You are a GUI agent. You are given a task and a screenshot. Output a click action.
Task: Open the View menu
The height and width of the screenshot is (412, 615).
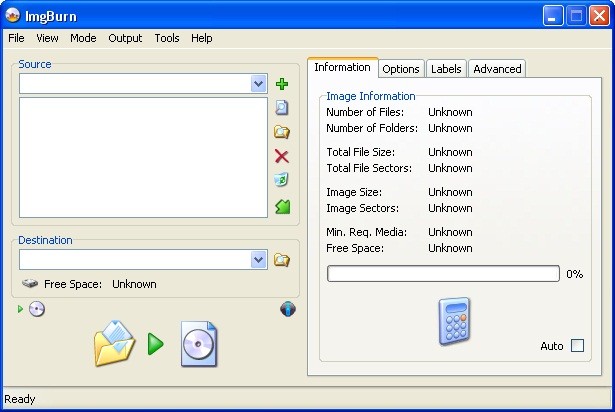click(47, 38)
